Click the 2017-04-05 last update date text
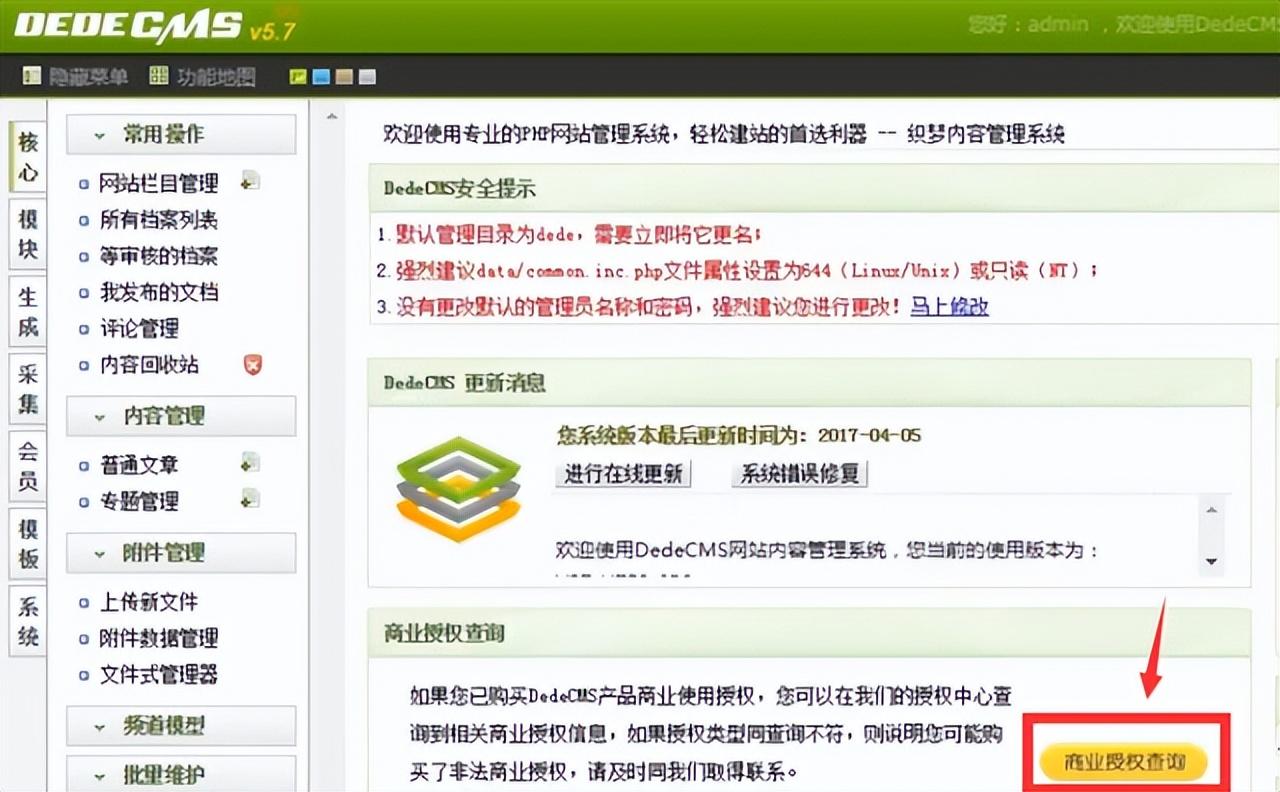1280x792 pixels. pyautogui.click(x=869, y=435)
